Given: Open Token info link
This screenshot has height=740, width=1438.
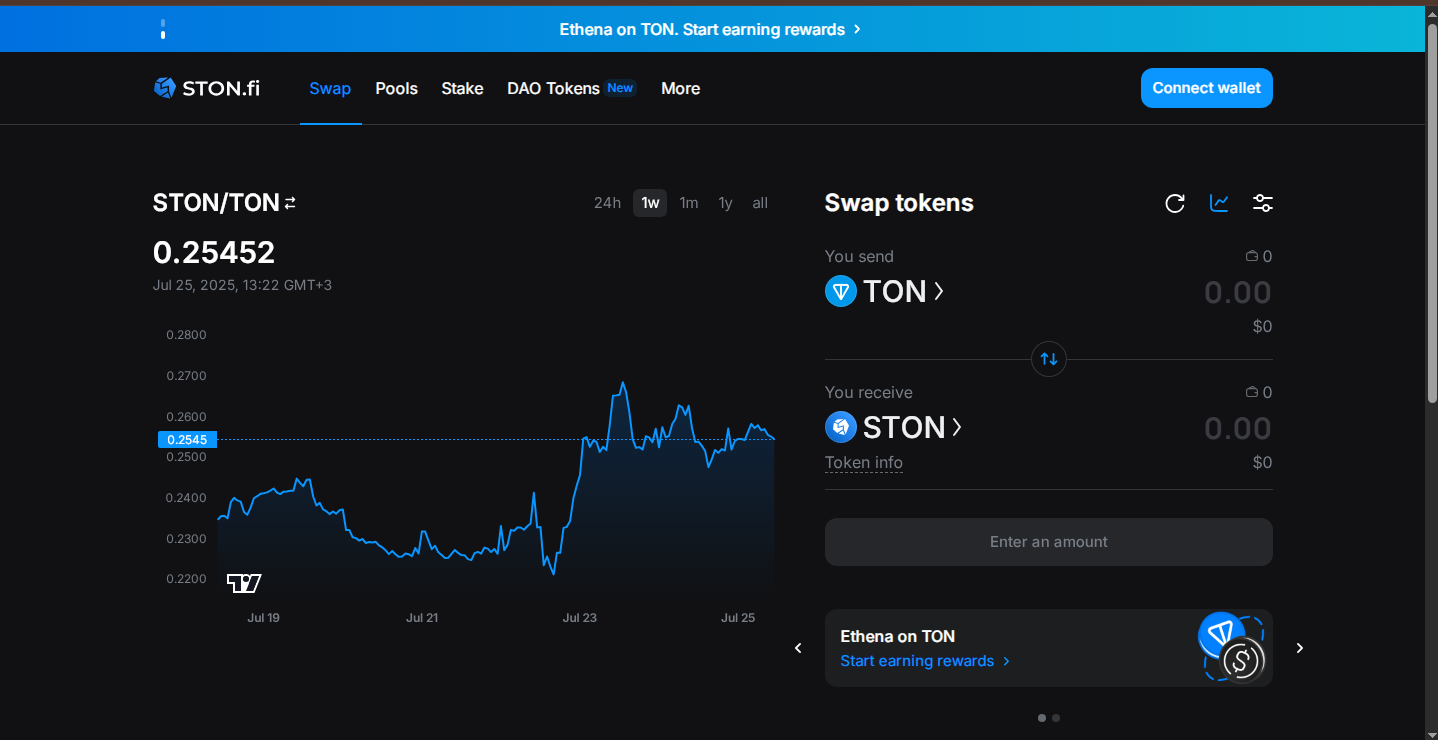Looking at the screenshot, I should click(864, 463).
